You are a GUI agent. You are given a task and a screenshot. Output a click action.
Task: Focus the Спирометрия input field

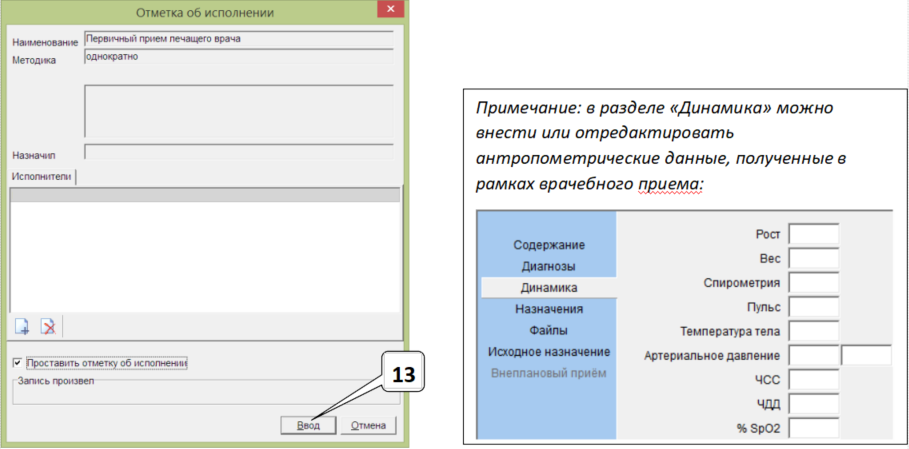tap(813, 283)
